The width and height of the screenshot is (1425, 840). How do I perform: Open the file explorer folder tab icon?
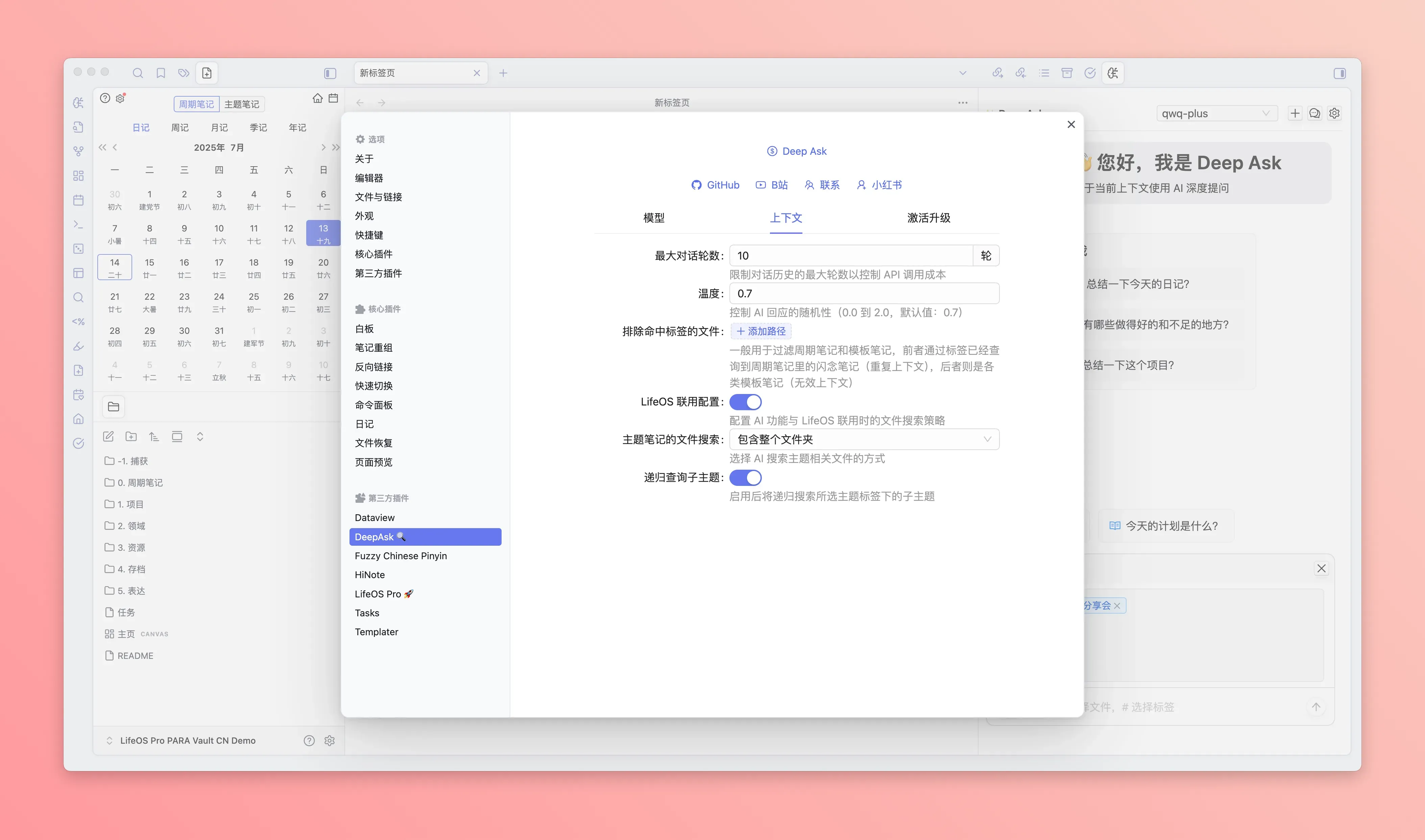pos(113,406)
